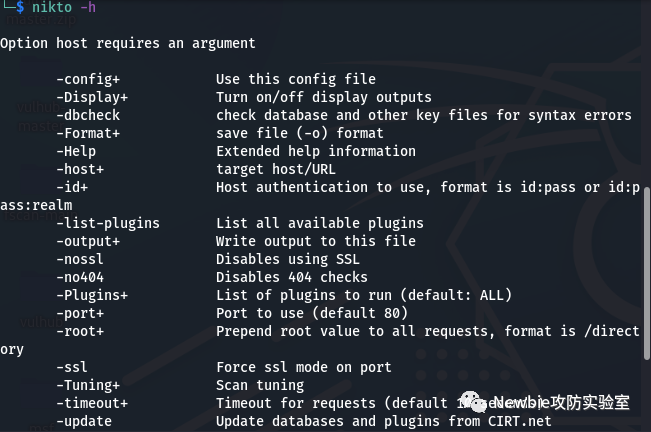Click the -no404 option text

click(x=80, y=277)
